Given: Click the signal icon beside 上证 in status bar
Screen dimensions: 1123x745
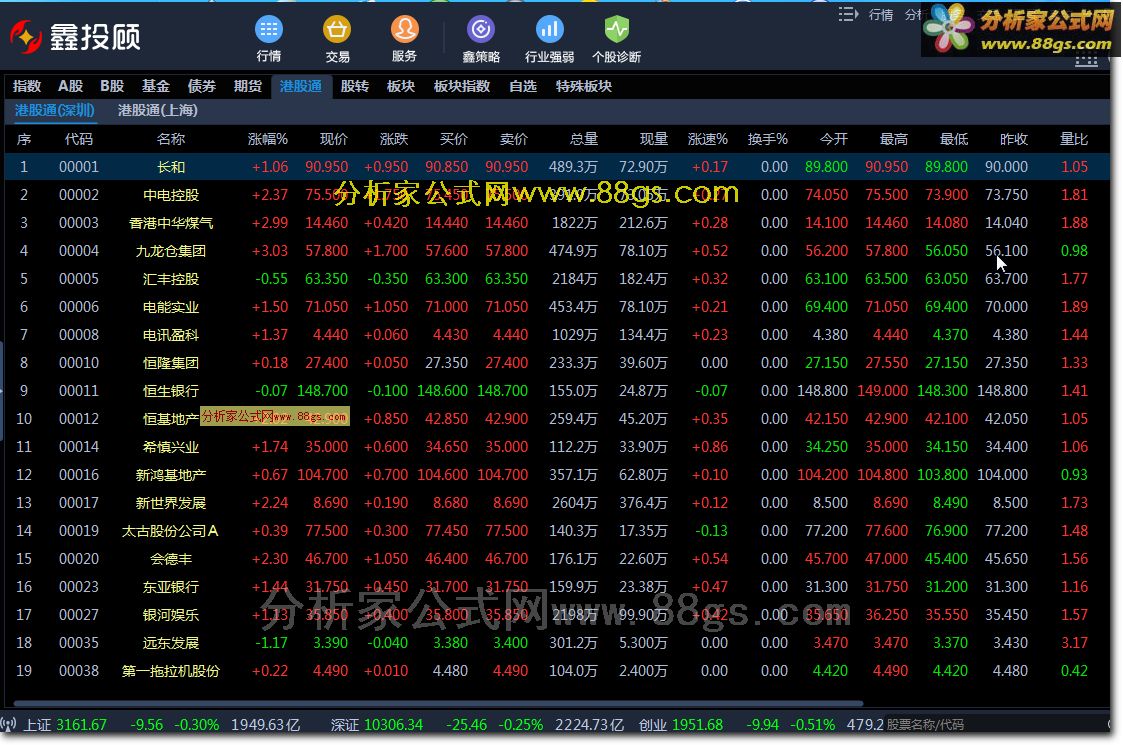Looking at the screenshot, I should [x=9, y=724].
